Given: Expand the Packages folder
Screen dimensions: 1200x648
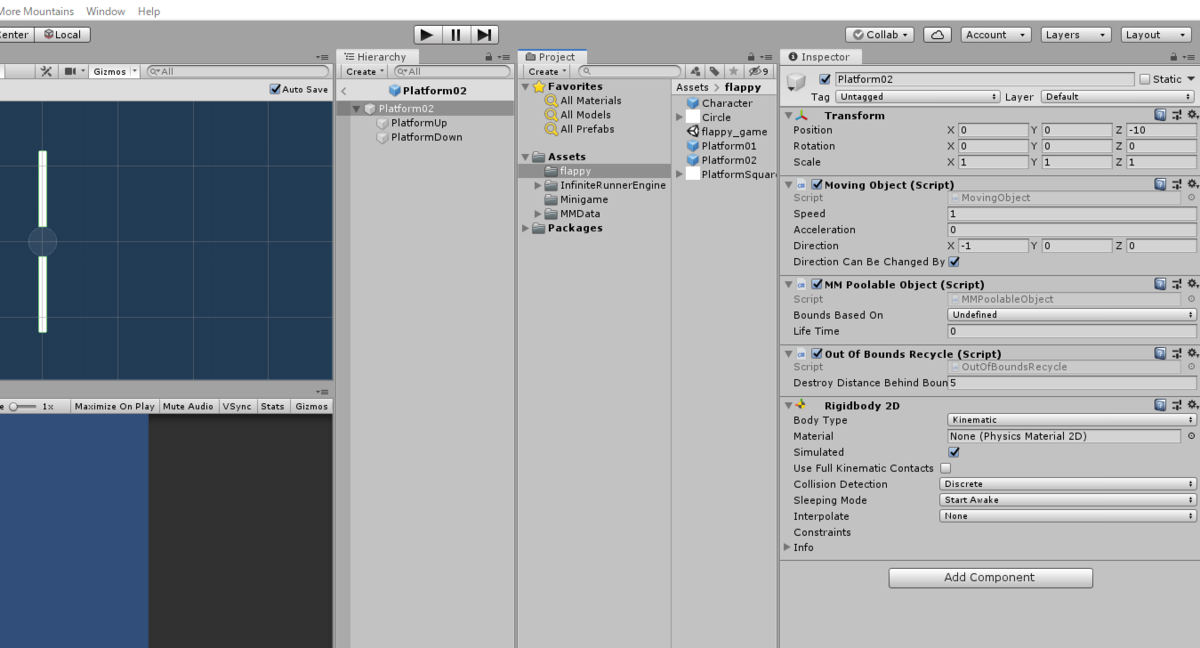Looking at the screenshot, I should click(526, 228).
